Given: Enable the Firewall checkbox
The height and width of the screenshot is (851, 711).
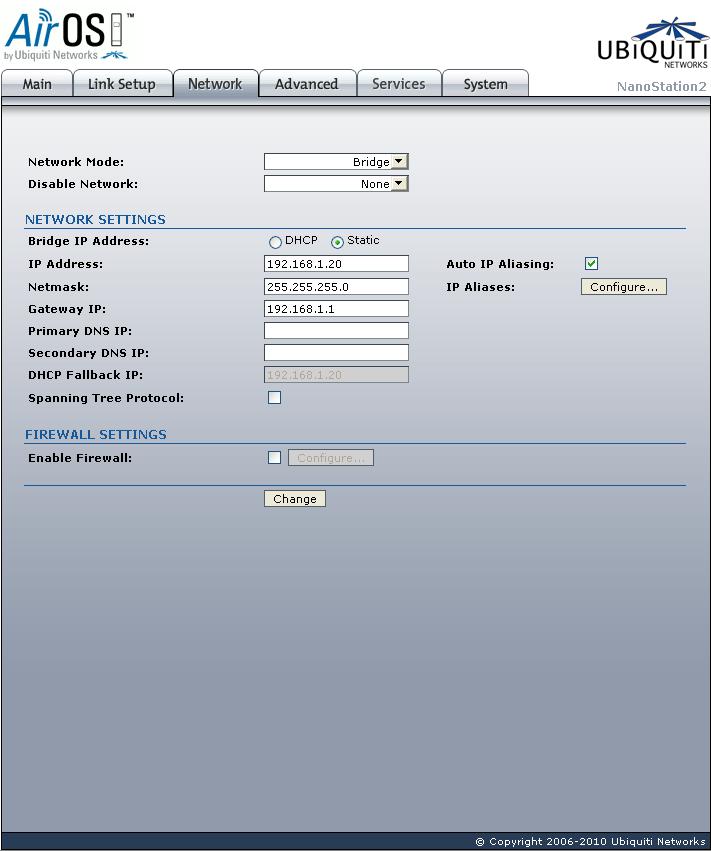Looking at the screenshot, I should pos(275,458).
